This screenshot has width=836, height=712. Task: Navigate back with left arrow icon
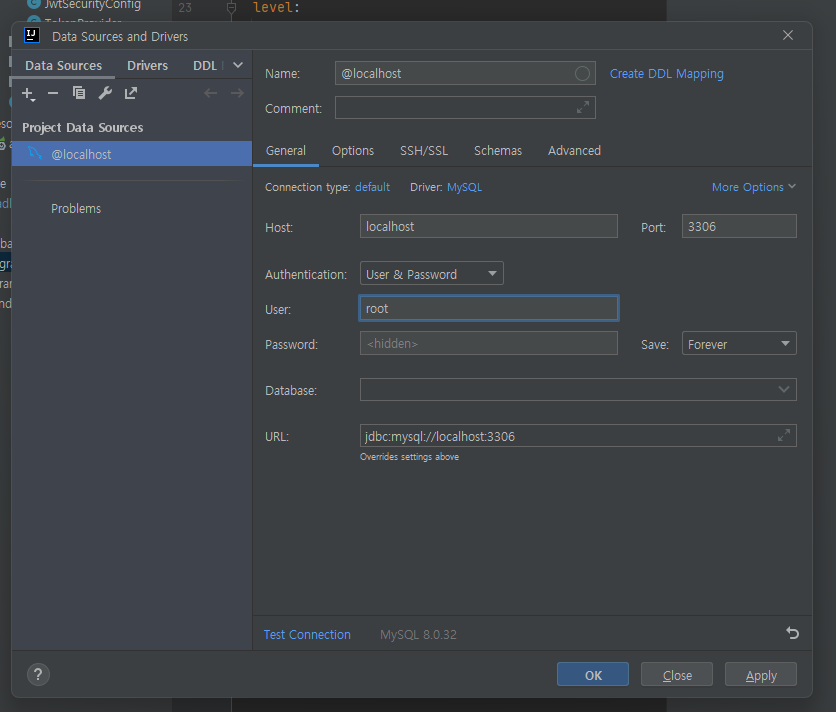click(211, 93)
